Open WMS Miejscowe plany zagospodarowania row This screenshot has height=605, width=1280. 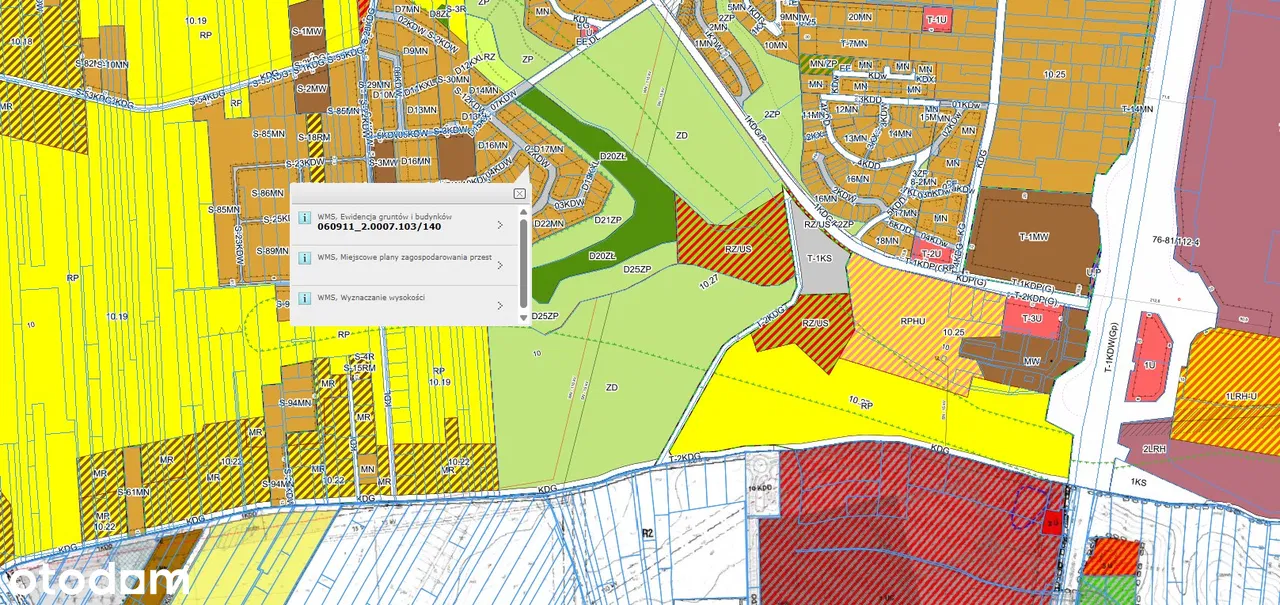(x=400, y=258)
